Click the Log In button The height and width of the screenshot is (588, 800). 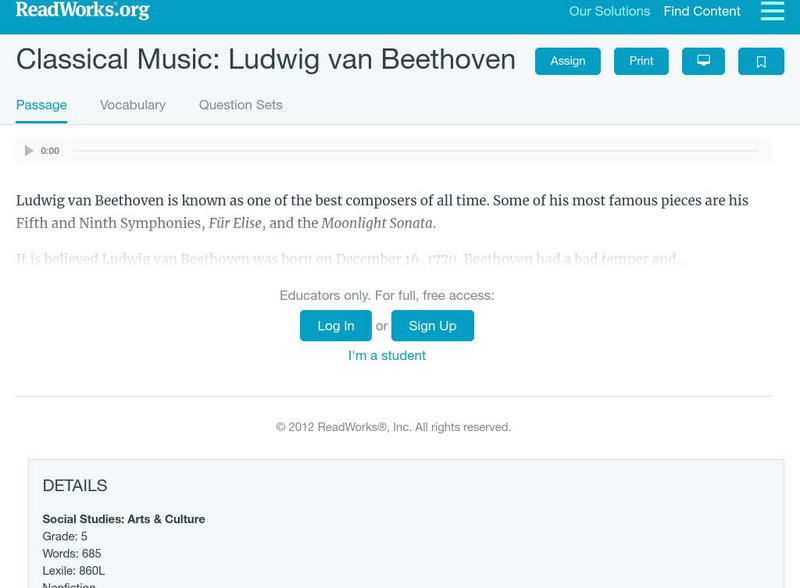pos(335,325)
